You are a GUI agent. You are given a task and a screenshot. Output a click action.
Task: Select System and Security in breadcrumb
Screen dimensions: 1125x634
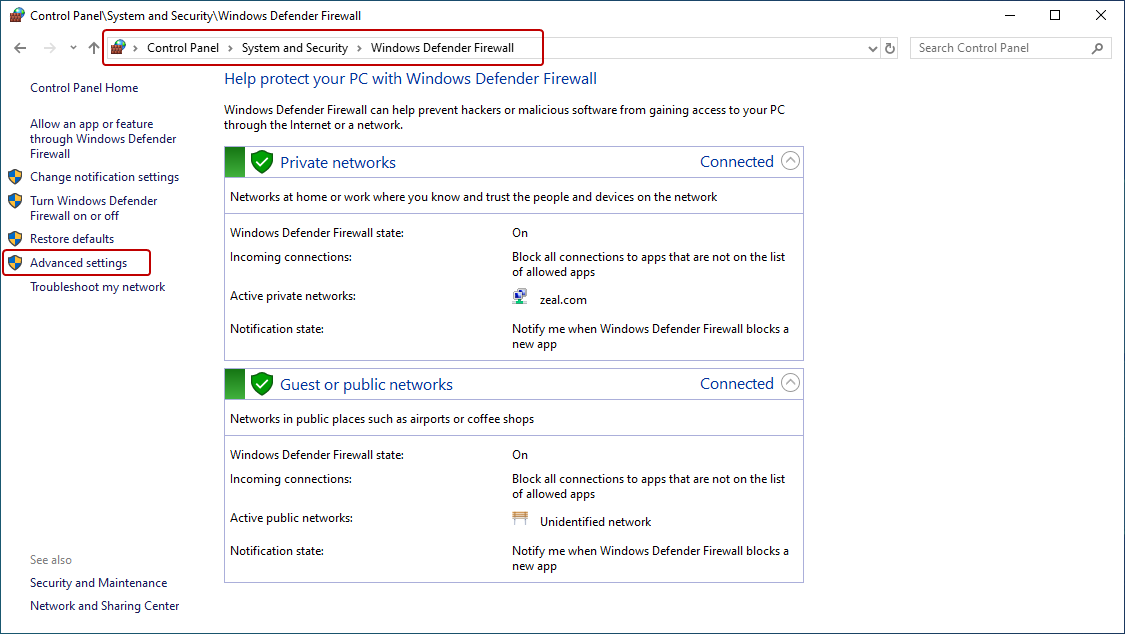[294, 48]
